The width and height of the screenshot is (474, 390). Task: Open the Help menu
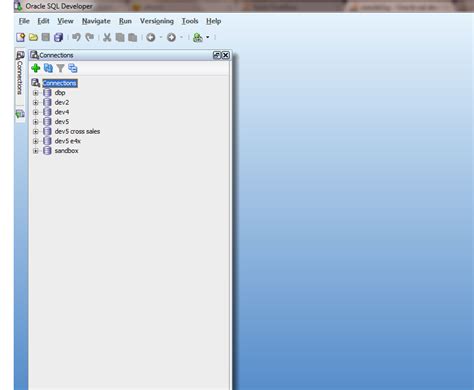(213, 21)
